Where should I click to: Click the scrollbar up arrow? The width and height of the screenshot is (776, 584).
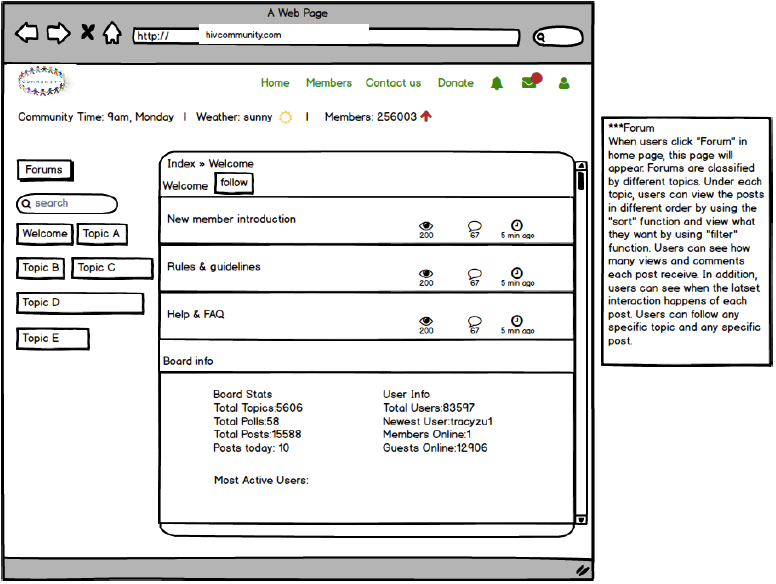pyautogui.click(x=581, y=166)
